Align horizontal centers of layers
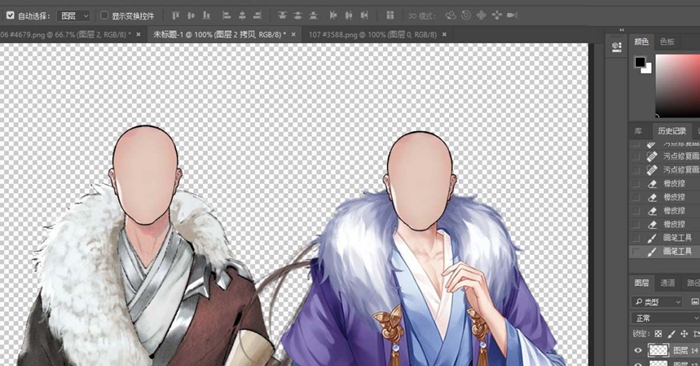Screen dimensions: 700x366 coord(242,16)
